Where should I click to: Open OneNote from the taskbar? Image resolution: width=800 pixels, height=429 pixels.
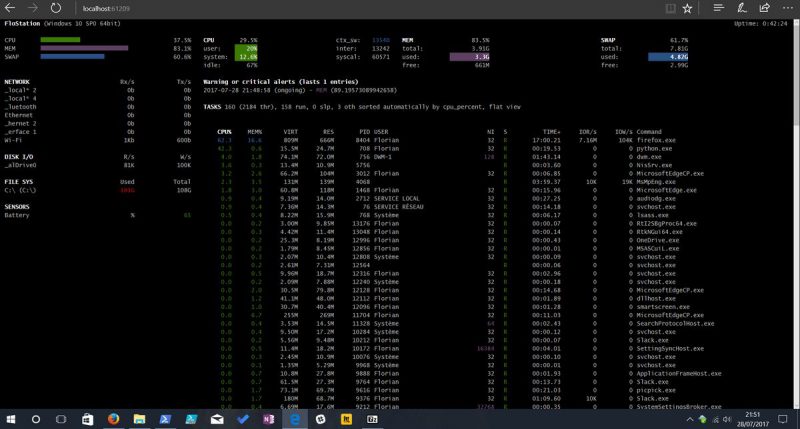pyautogui.click(x=269, y=419)
